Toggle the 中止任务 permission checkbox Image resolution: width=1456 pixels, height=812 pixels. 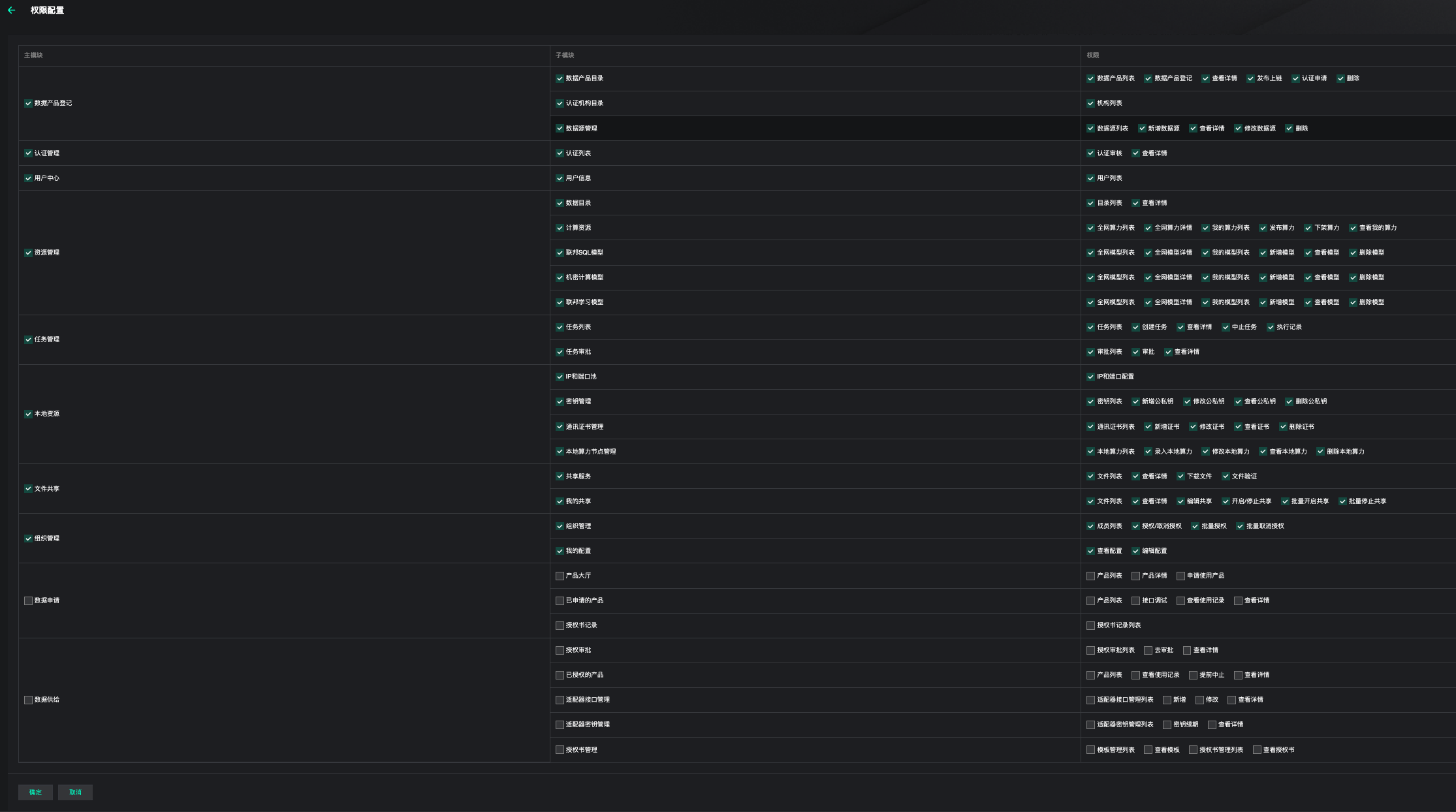1226,327
